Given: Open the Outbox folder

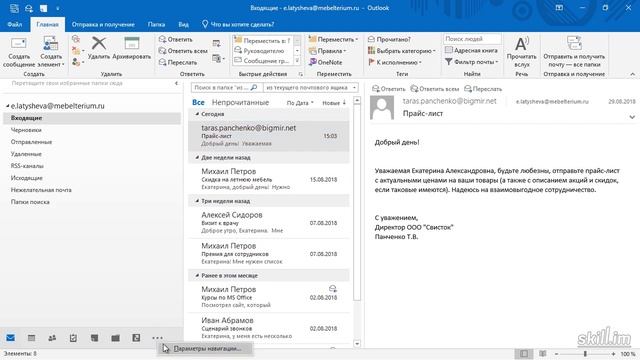Looking at the screenshot, I should [27, 178].
